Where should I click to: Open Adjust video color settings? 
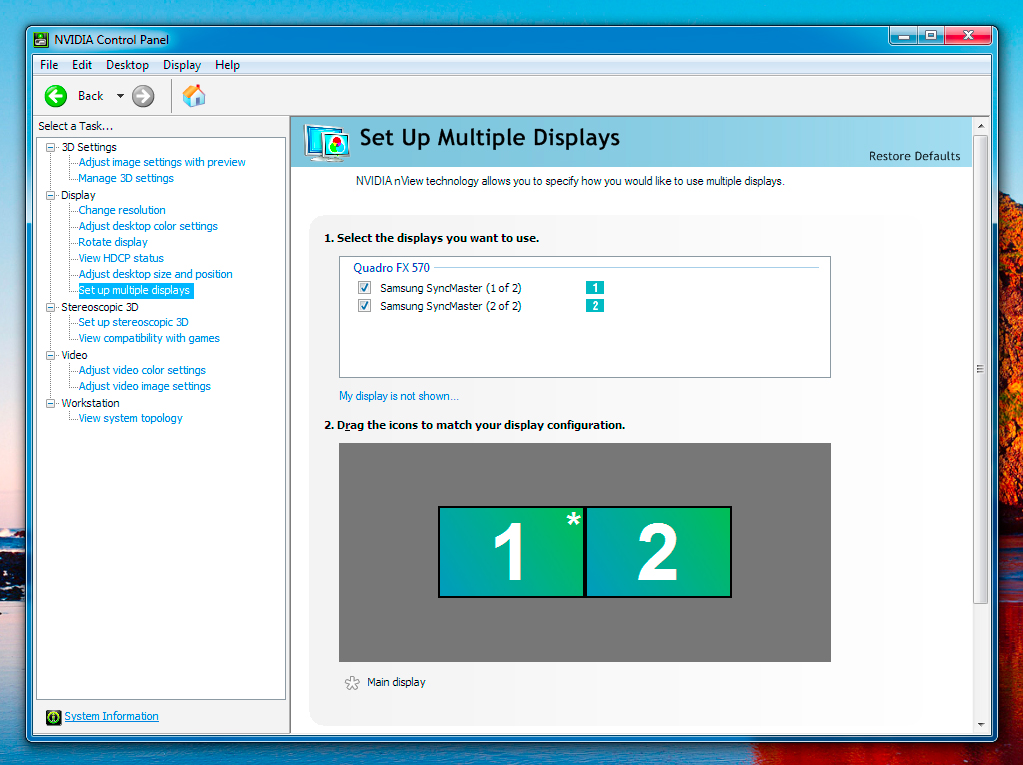coord(142,370)
